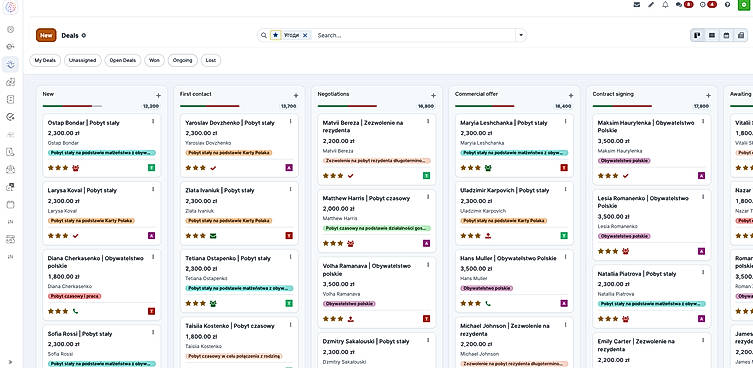Image resolution: width=753 pixels, height=368 pixels.
Task: Select the Won filter
Action: [154, 61]
